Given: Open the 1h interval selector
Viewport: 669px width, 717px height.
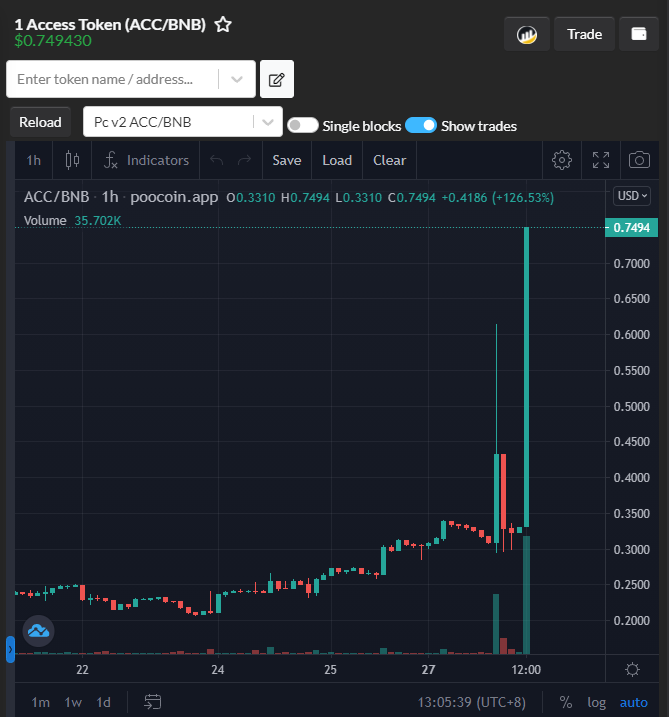Looking at the screenshot, I should tap(33, 161).
